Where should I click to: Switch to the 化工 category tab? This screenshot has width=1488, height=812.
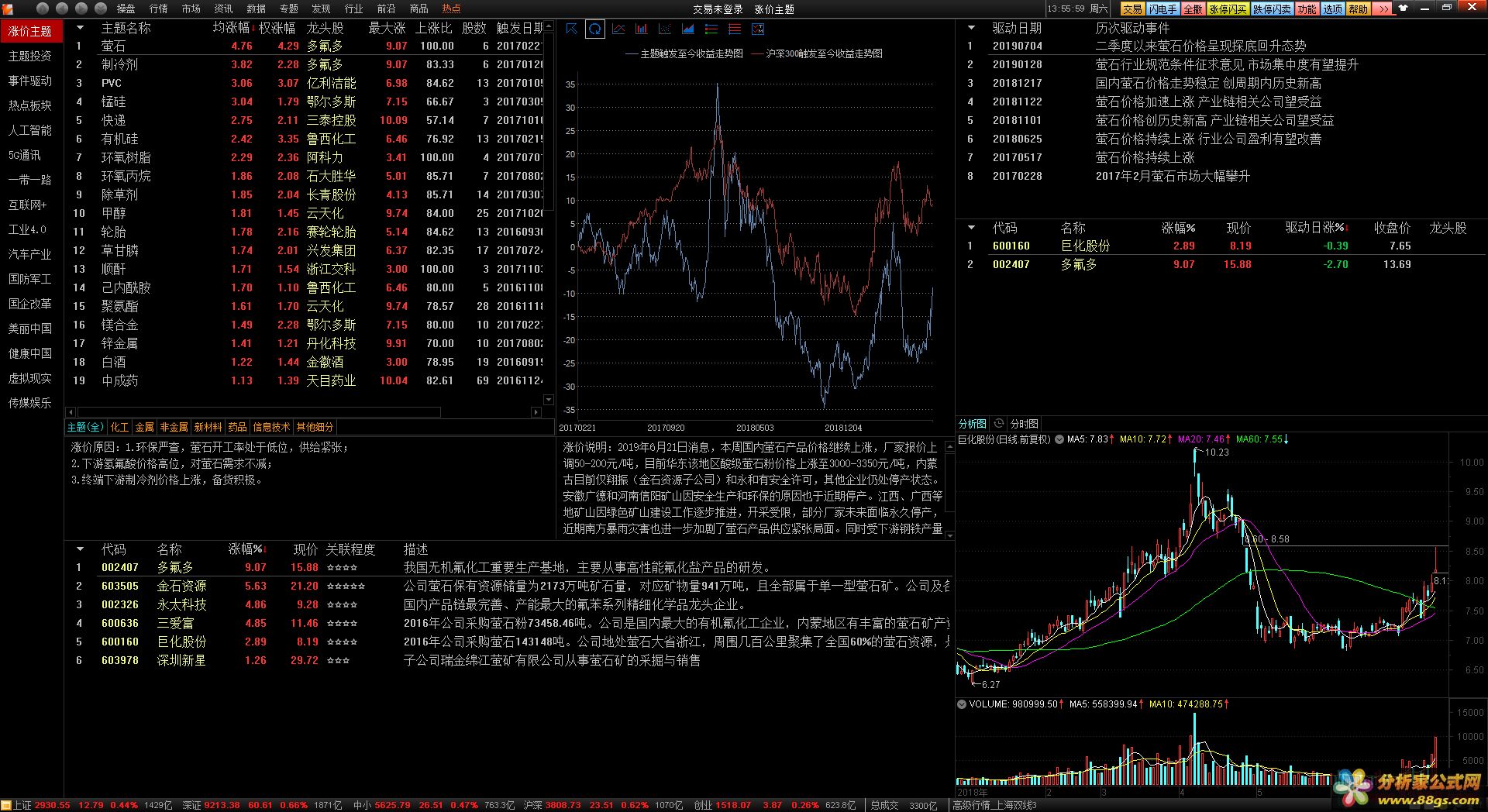click(x=119, y=427)
